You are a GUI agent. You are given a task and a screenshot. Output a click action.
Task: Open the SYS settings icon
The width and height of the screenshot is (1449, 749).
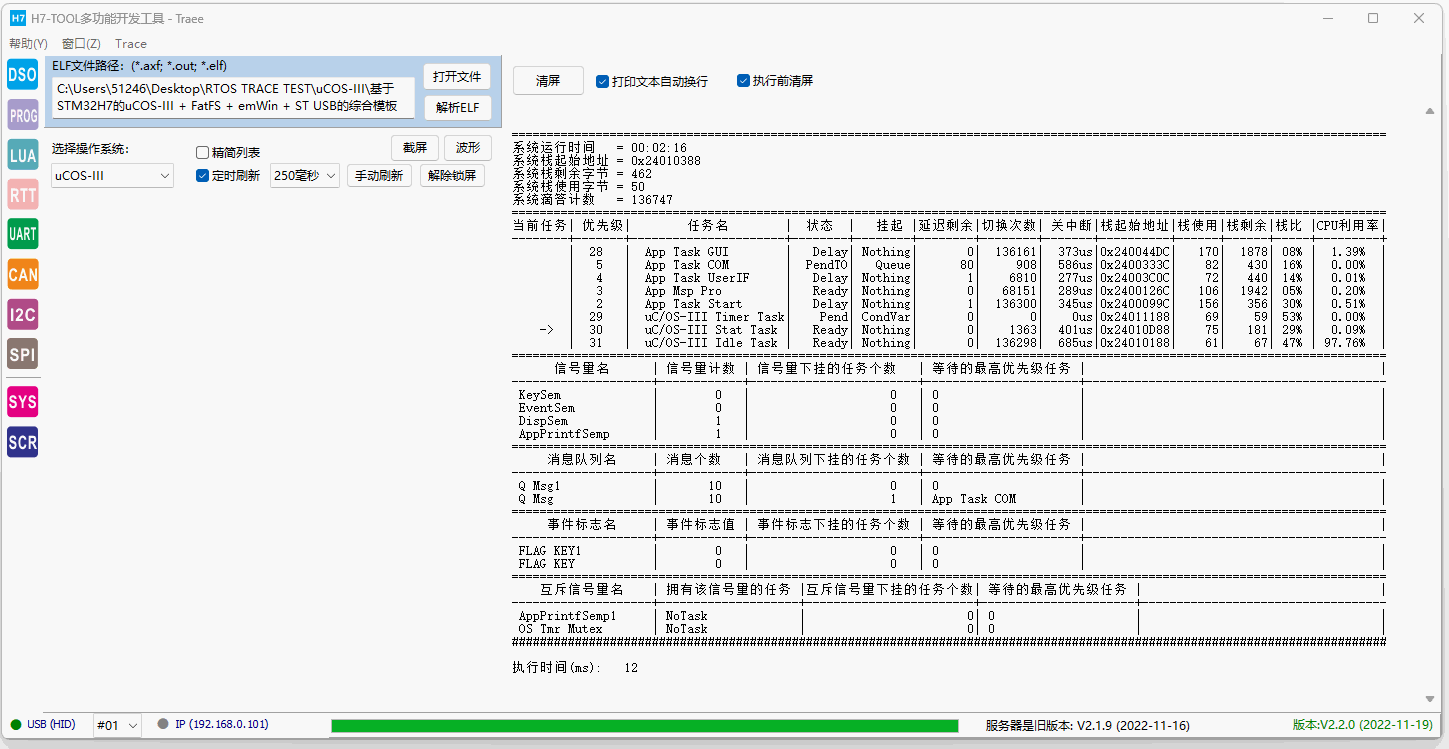click(x=22, y=402)
